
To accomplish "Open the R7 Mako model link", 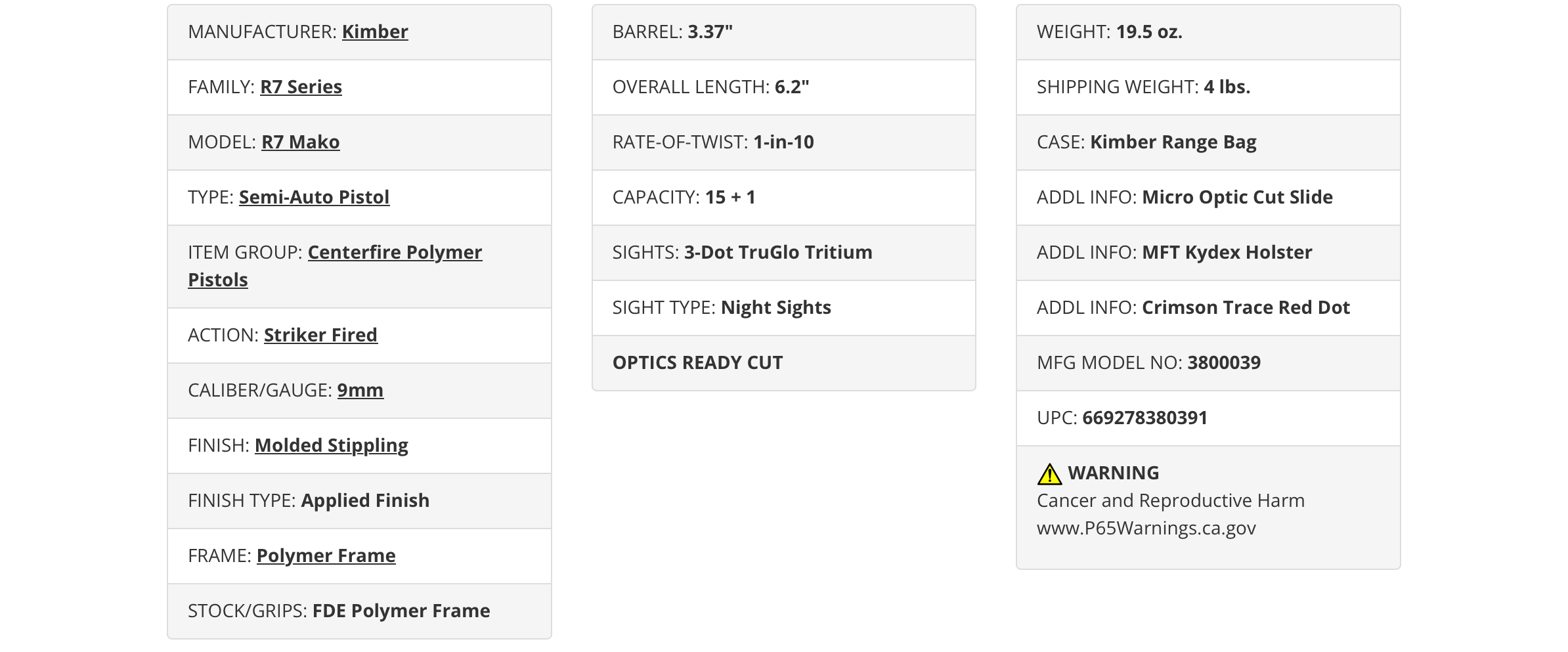I will tap(301, 142).
